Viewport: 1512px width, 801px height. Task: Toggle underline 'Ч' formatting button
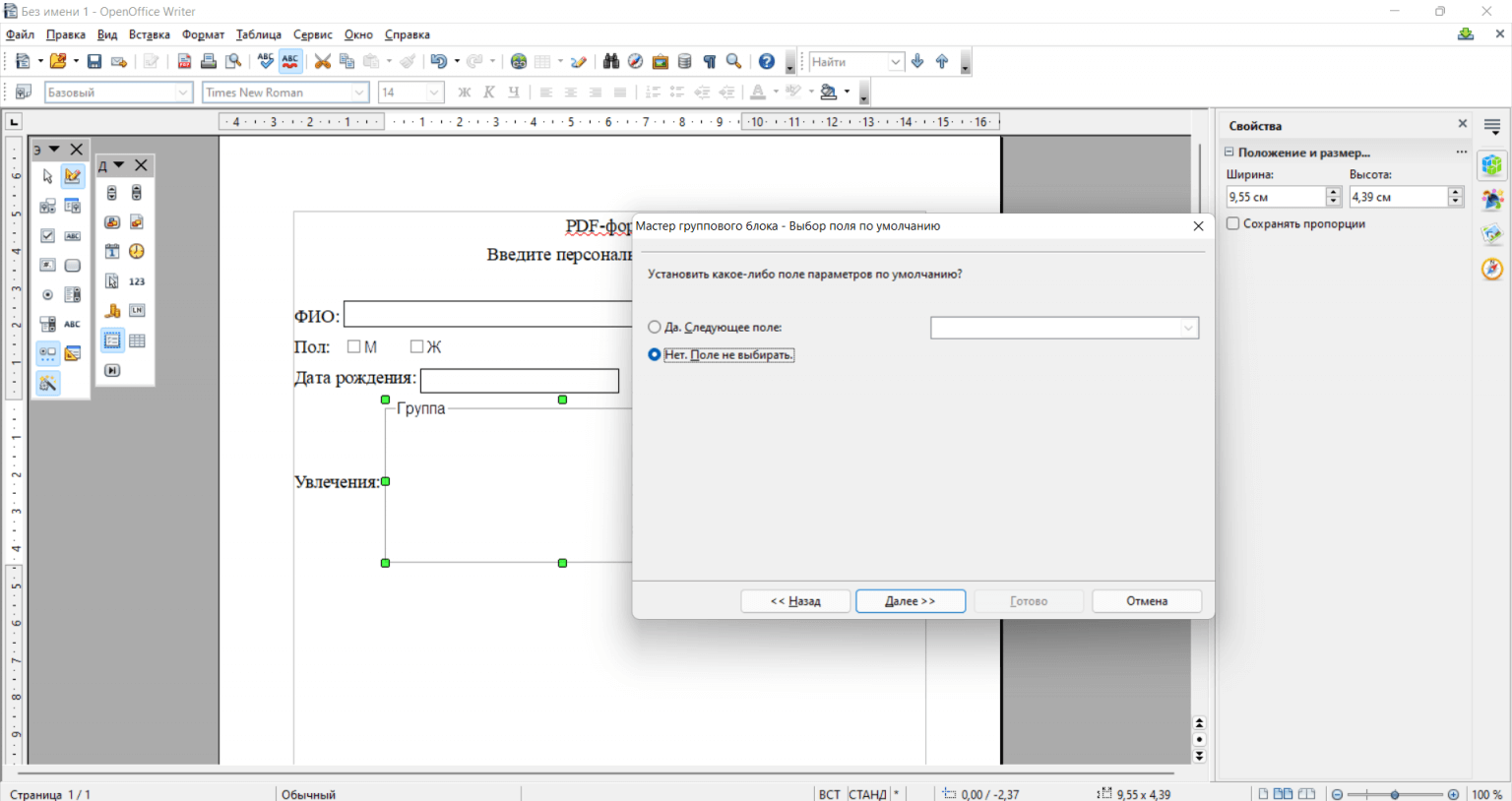click(x=514, y=92)
